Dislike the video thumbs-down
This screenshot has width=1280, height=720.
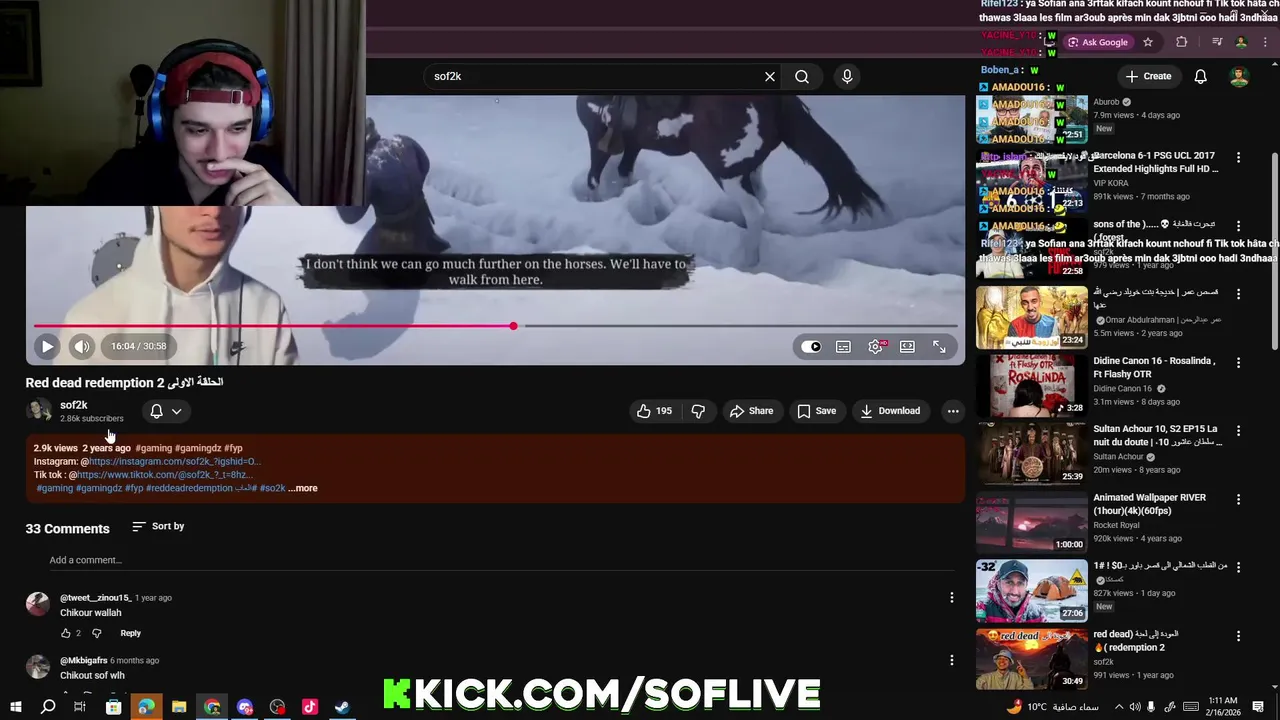(698, 411)
